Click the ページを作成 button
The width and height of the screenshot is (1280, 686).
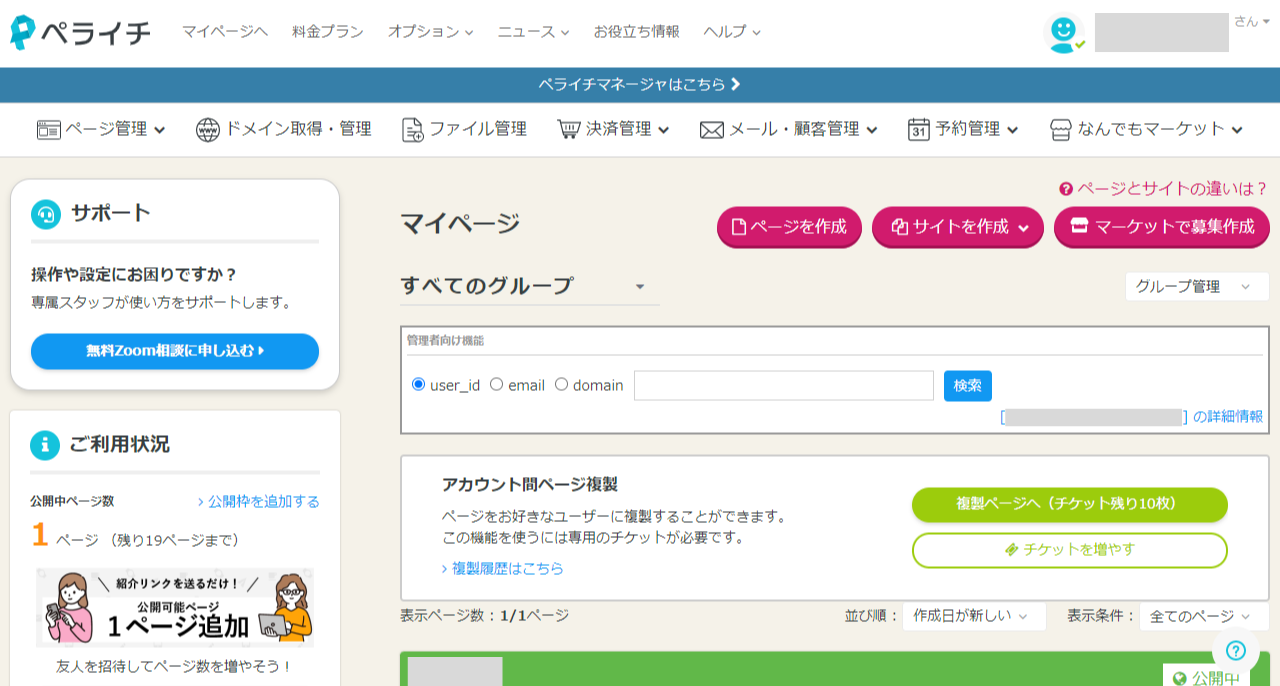pyautogui.click(x=789, y=227)
